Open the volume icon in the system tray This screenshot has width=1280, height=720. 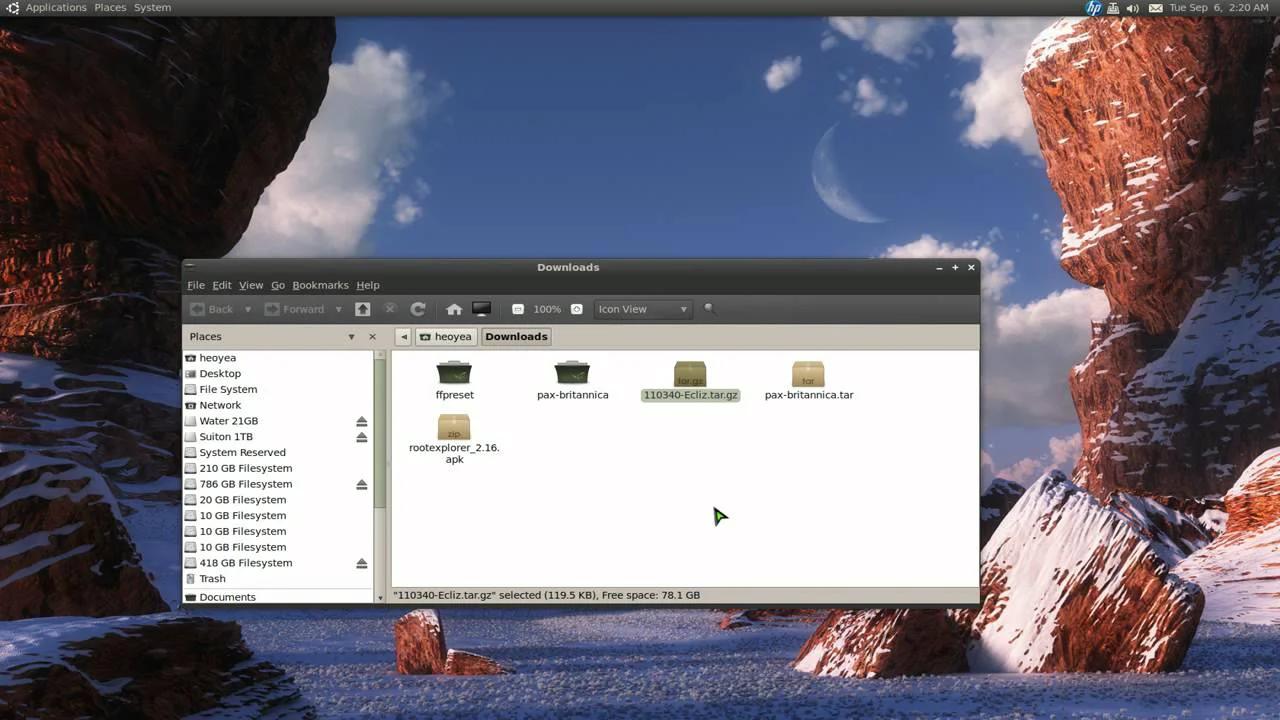[x=1132, y=7]
